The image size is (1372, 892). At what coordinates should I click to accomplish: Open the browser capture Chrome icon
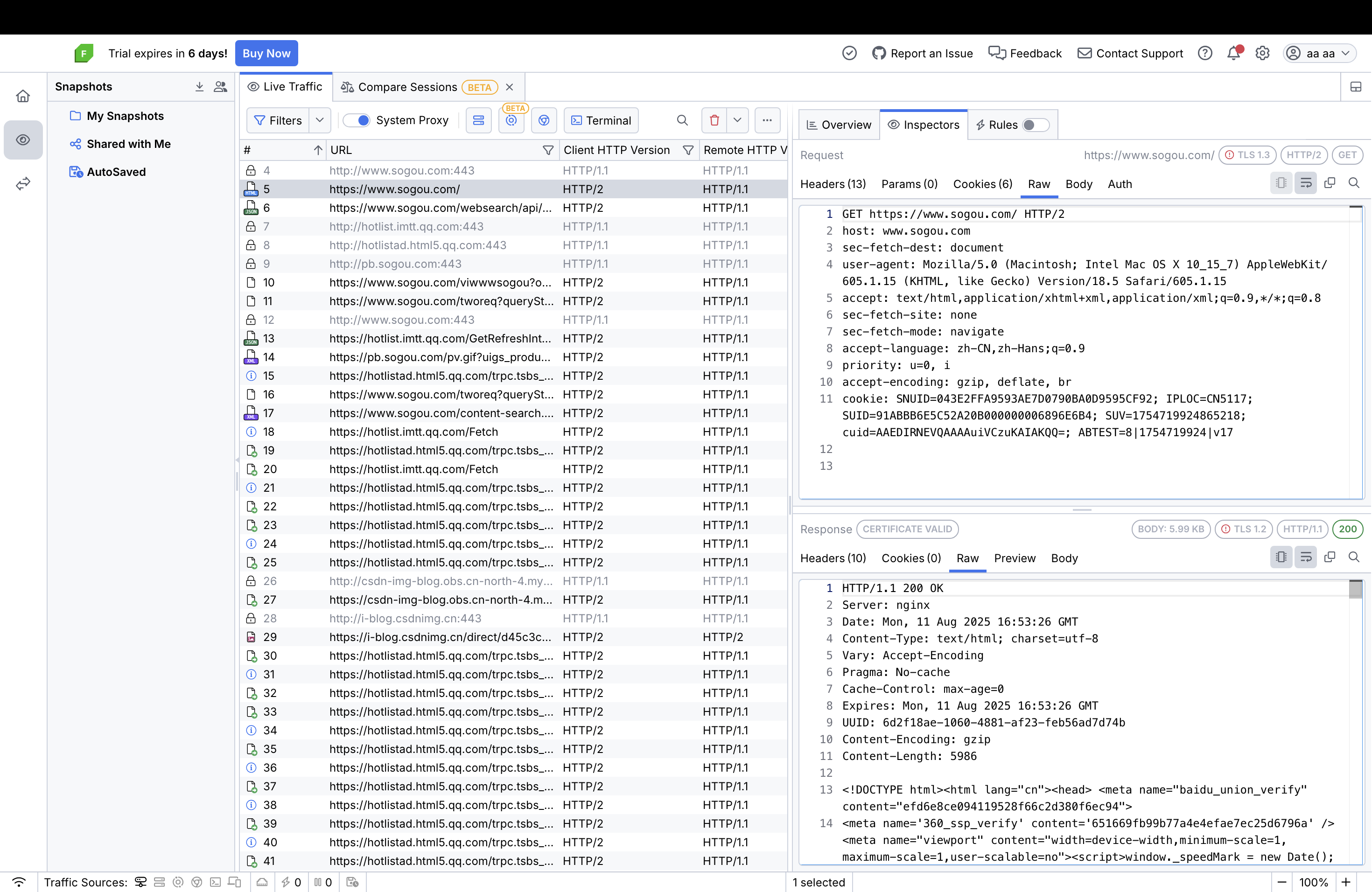click(x=544, y=120)
